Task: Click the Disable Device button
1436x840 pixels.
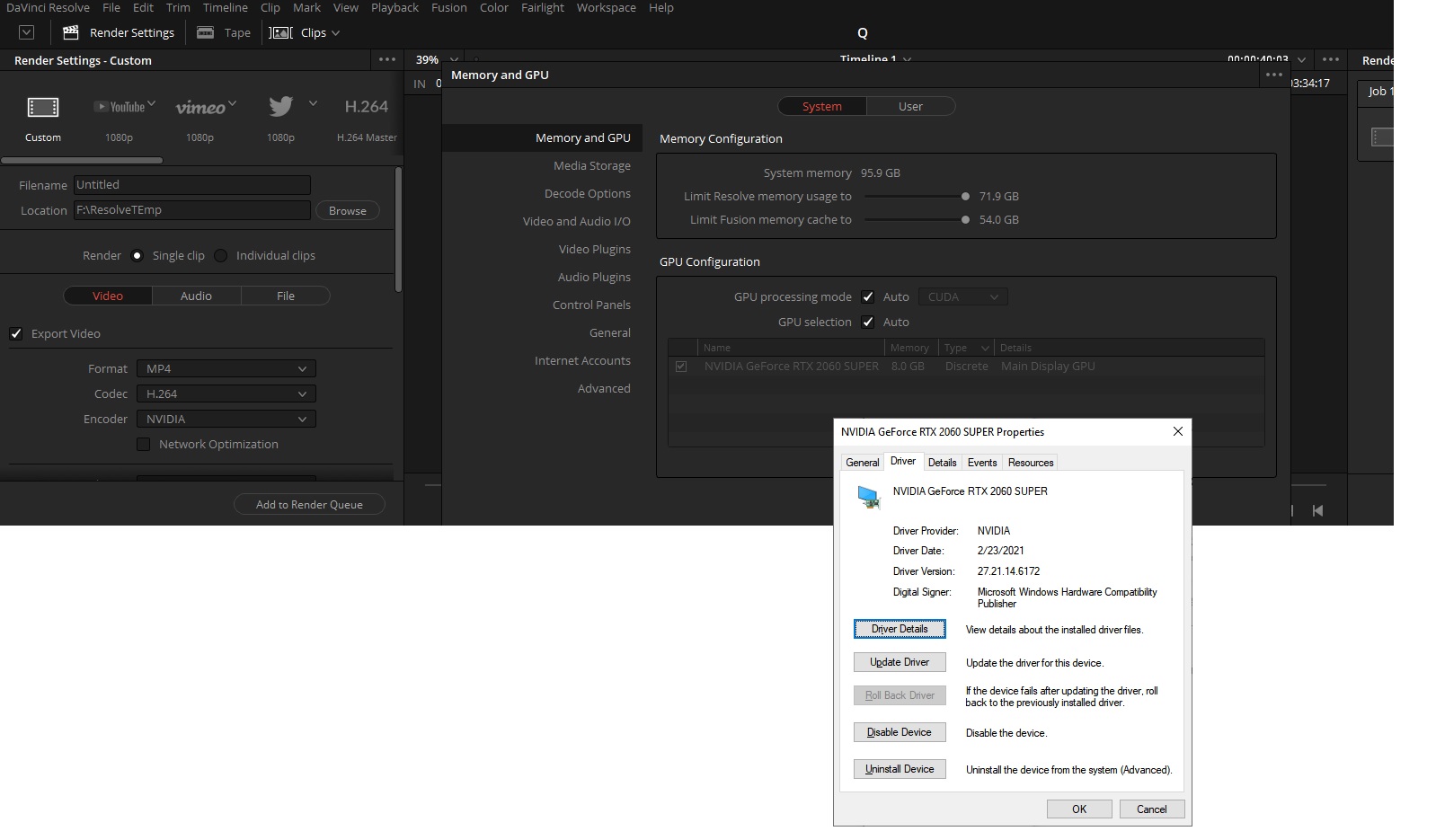Action: point(900,732)
